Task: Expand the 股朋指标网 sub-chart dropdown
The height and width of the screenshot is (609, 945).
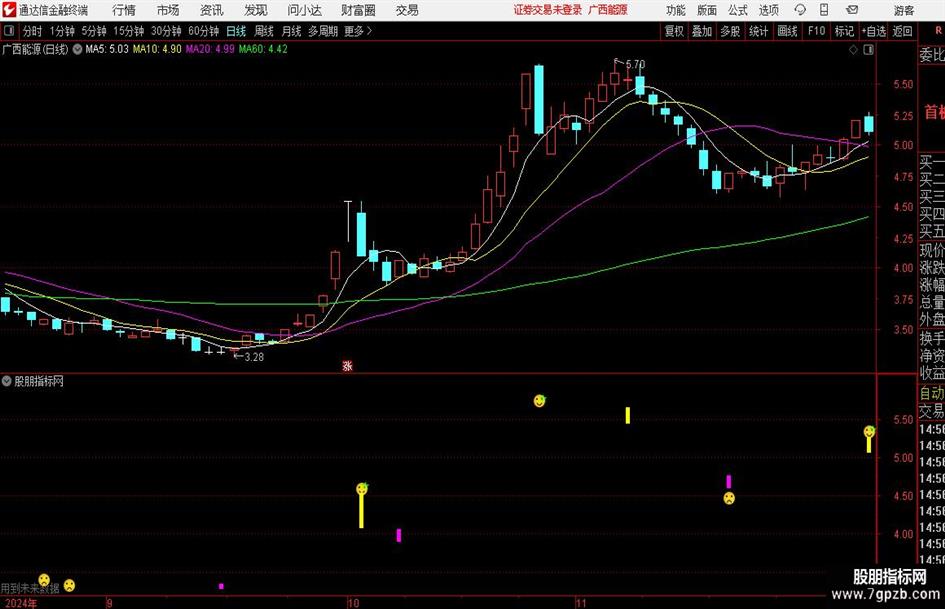Action: (7, 381)
